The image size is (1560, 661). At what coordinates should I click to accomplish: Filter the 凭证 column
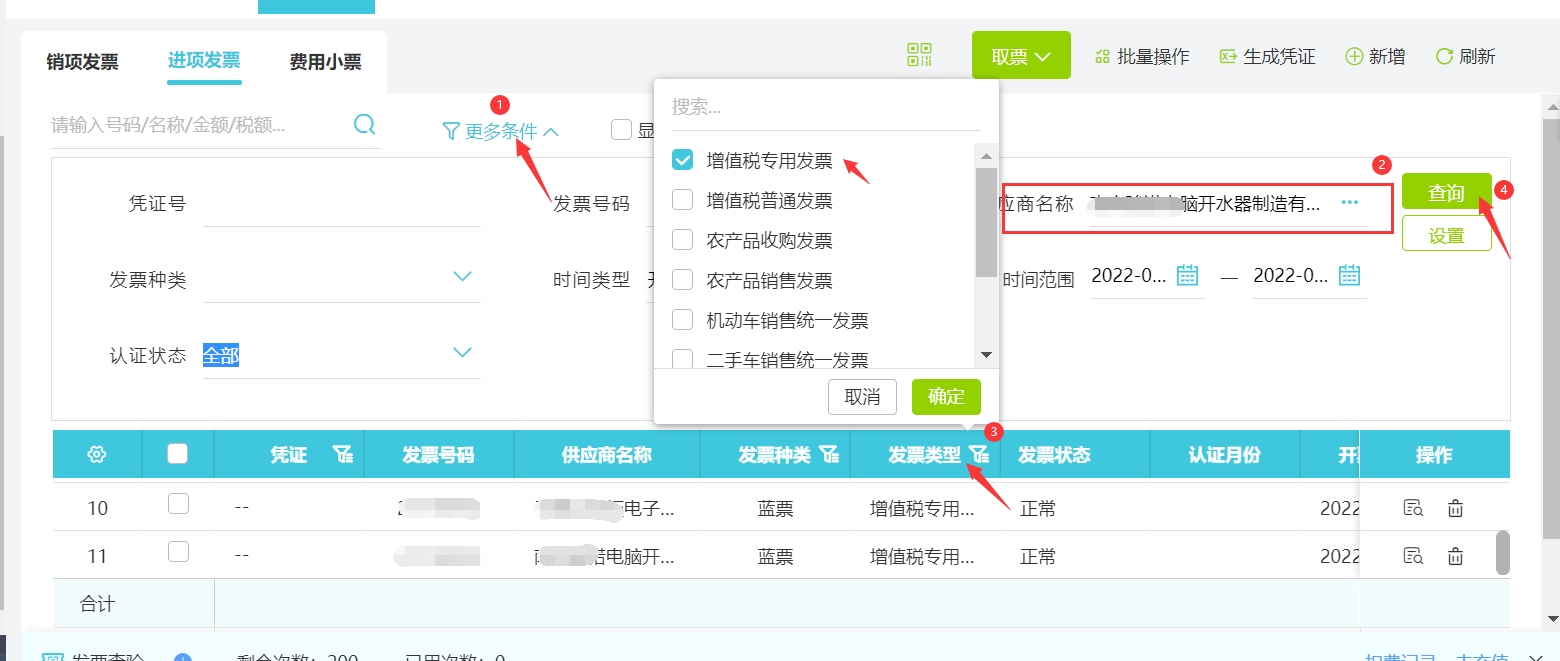(343, 455)
